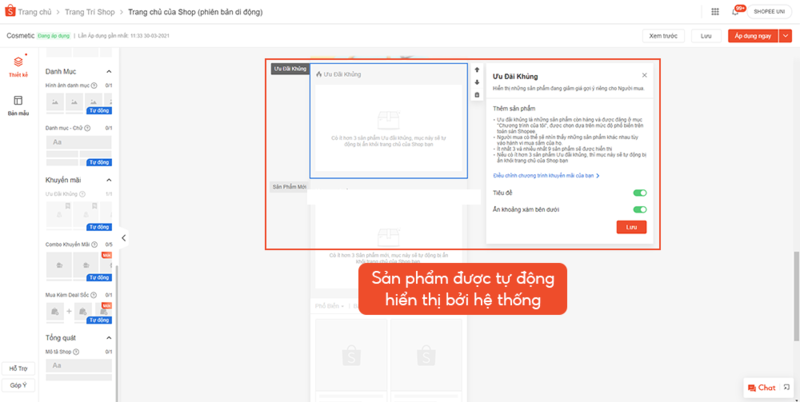This screenshot has width=800, height=402.
Task: Collapse the left component panel
Action: pos(123,238)
